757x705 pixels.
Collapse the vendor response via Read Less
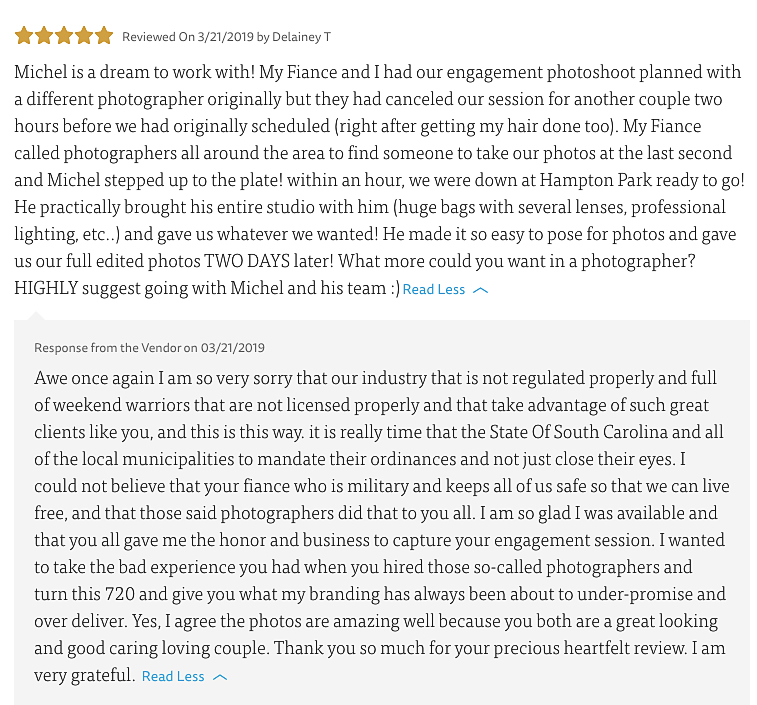tap(173, 676)
